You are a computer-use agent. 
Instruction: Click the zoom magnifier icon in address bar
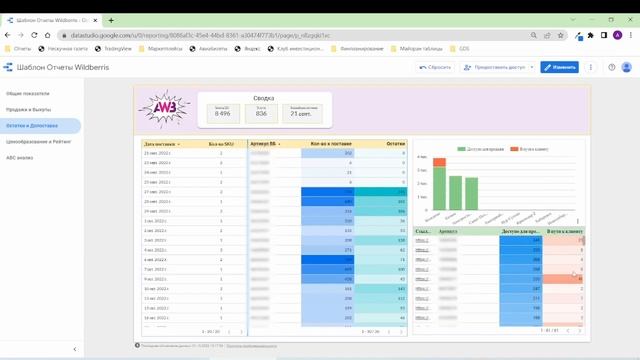(x=533, y=36)
